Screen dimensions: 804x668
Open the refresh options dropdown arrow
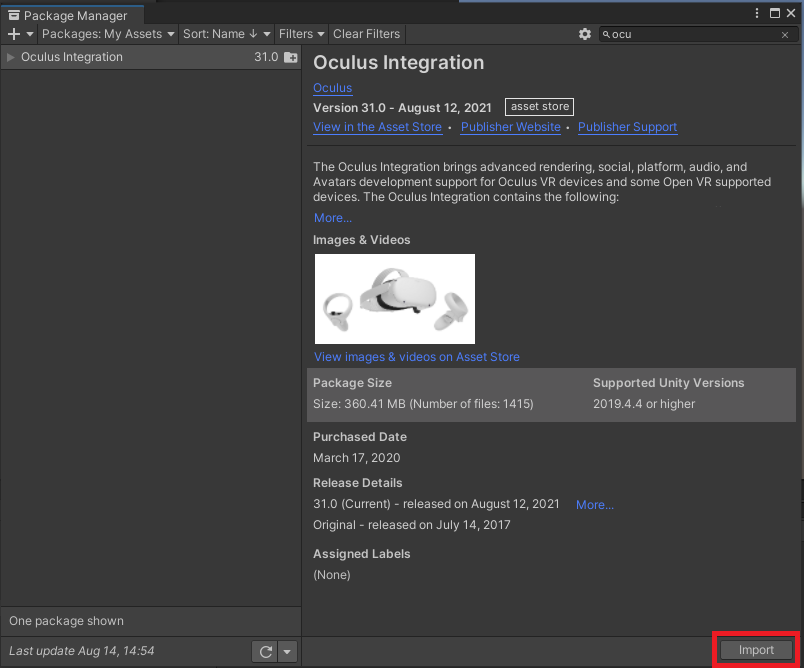click(287, 652)
